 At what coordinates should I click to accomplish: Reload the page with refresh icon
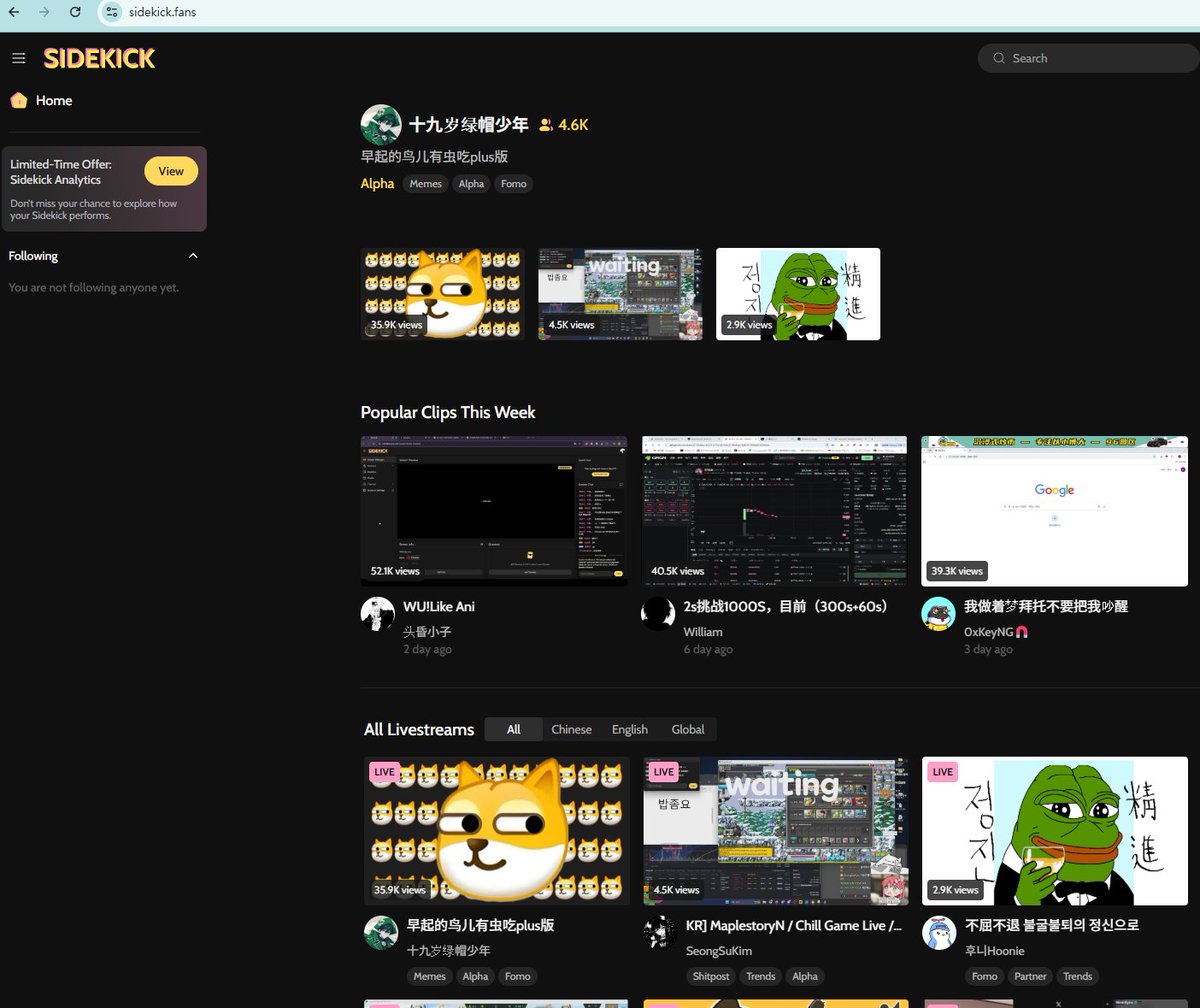(x=75, y=12)
